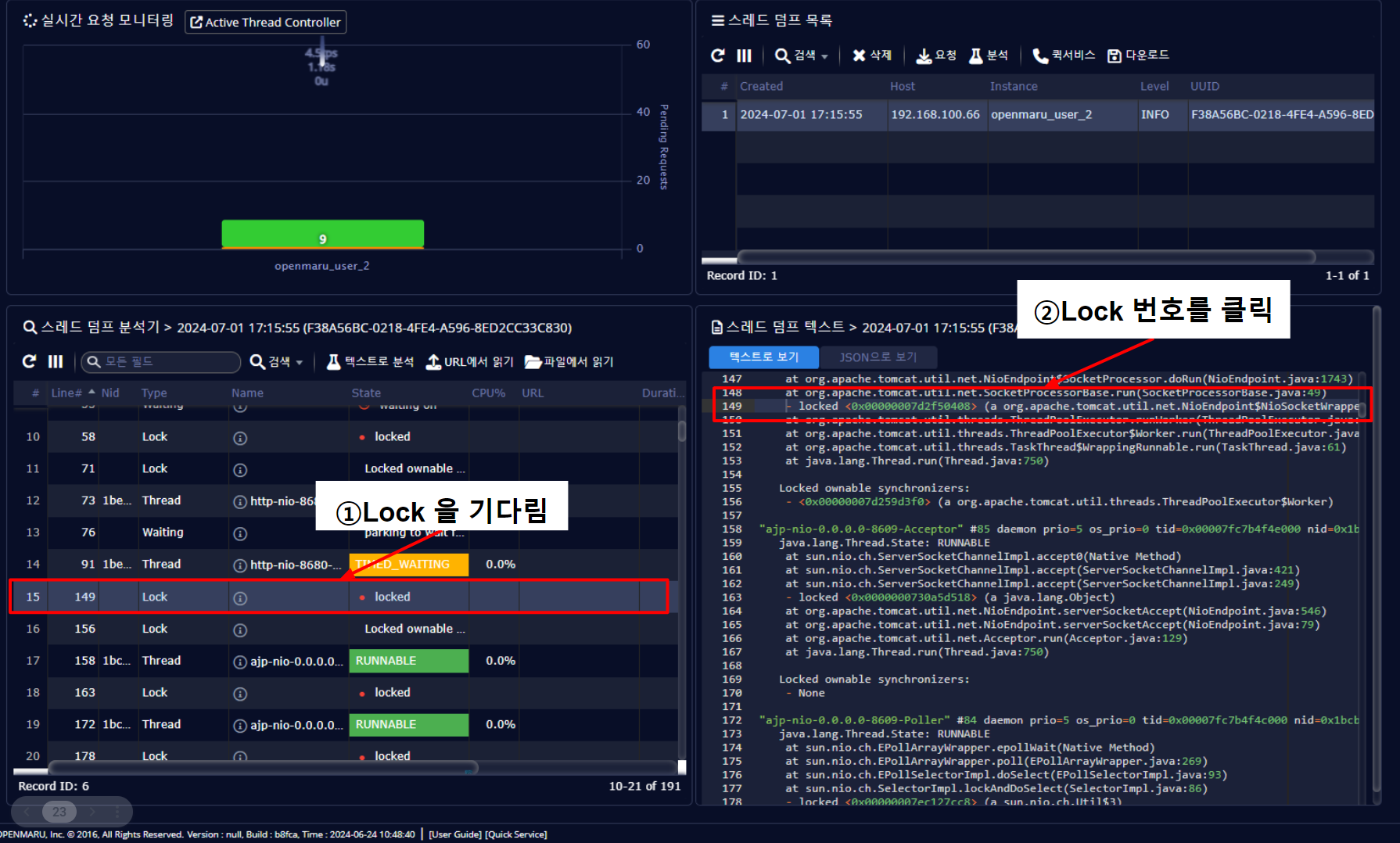This screenshot has height=843, width=1400.
Task: Click 텍스트로 분석 button
Action: (371, 361)
